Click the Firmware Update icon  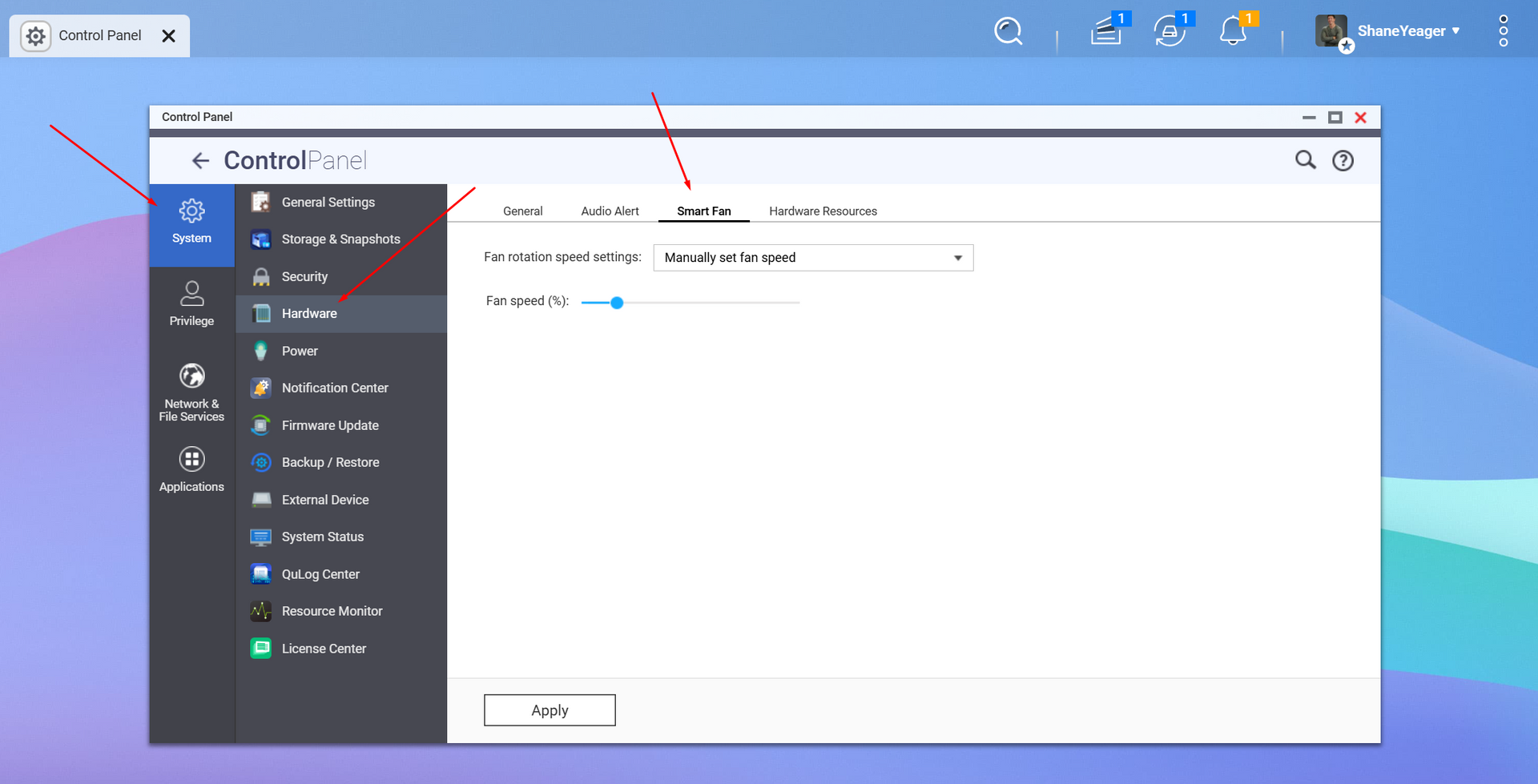click(x=260, y=425)
